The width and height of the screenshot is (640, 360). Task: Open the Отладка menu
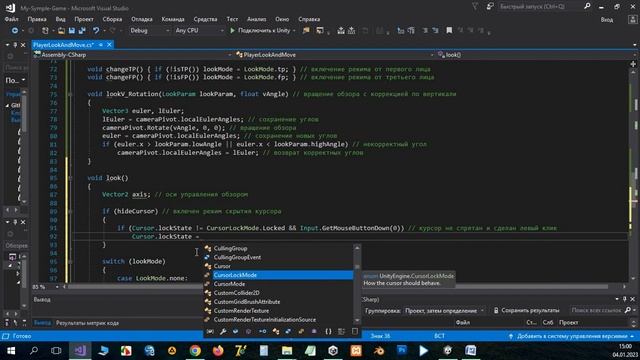(142, 19)
